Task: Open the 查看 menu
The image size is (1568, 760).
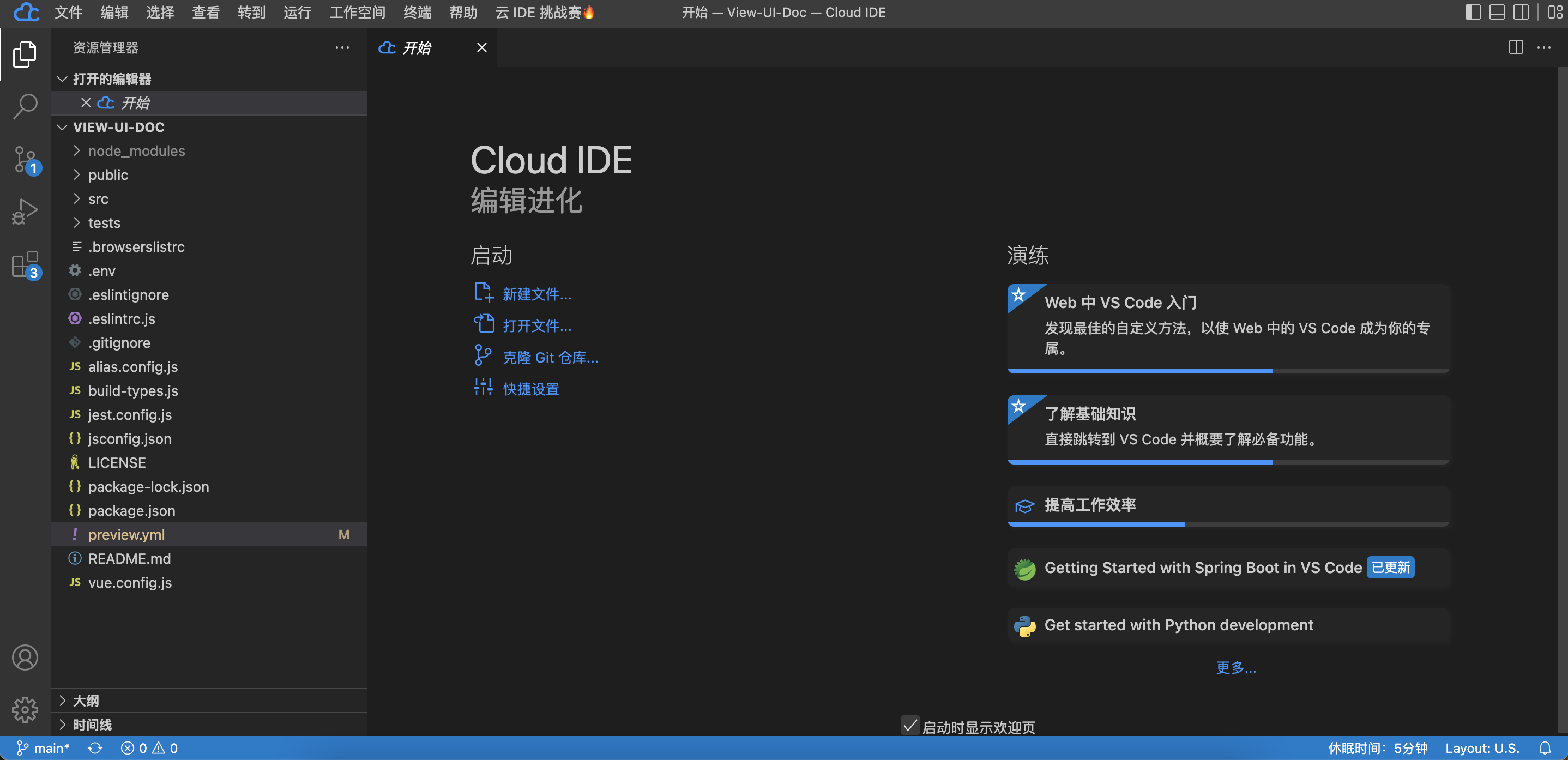Action: point(205,12)
